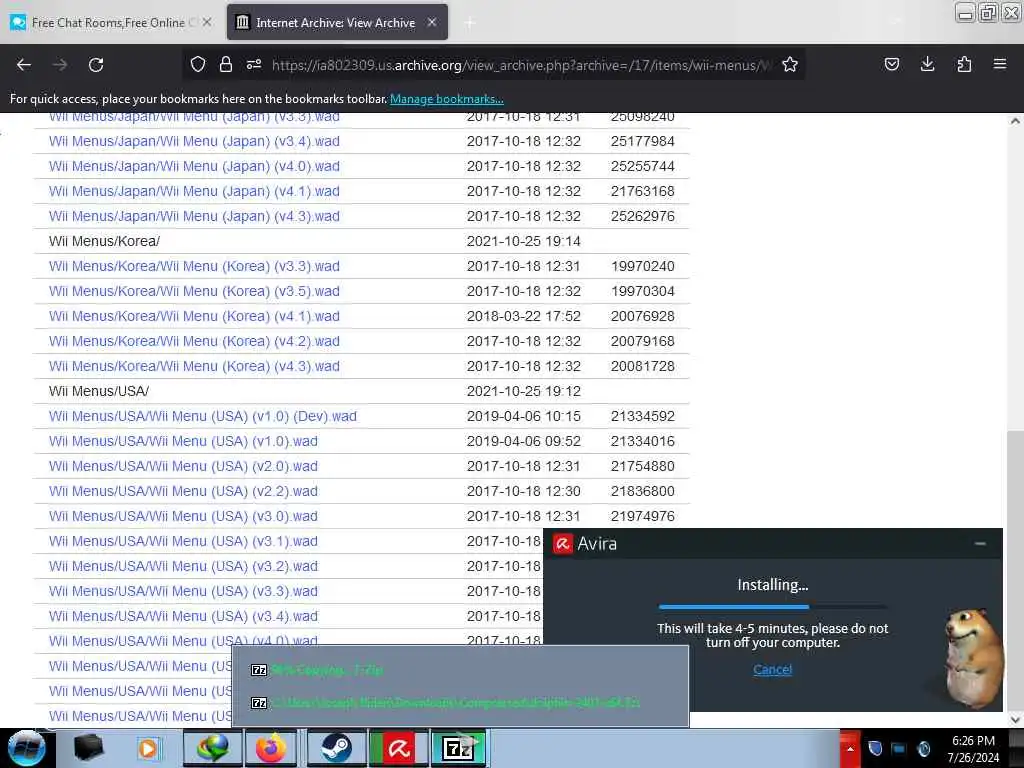Open the security shield tray icon
This screenshot has height=768, width=1024.
pos(875,748)
